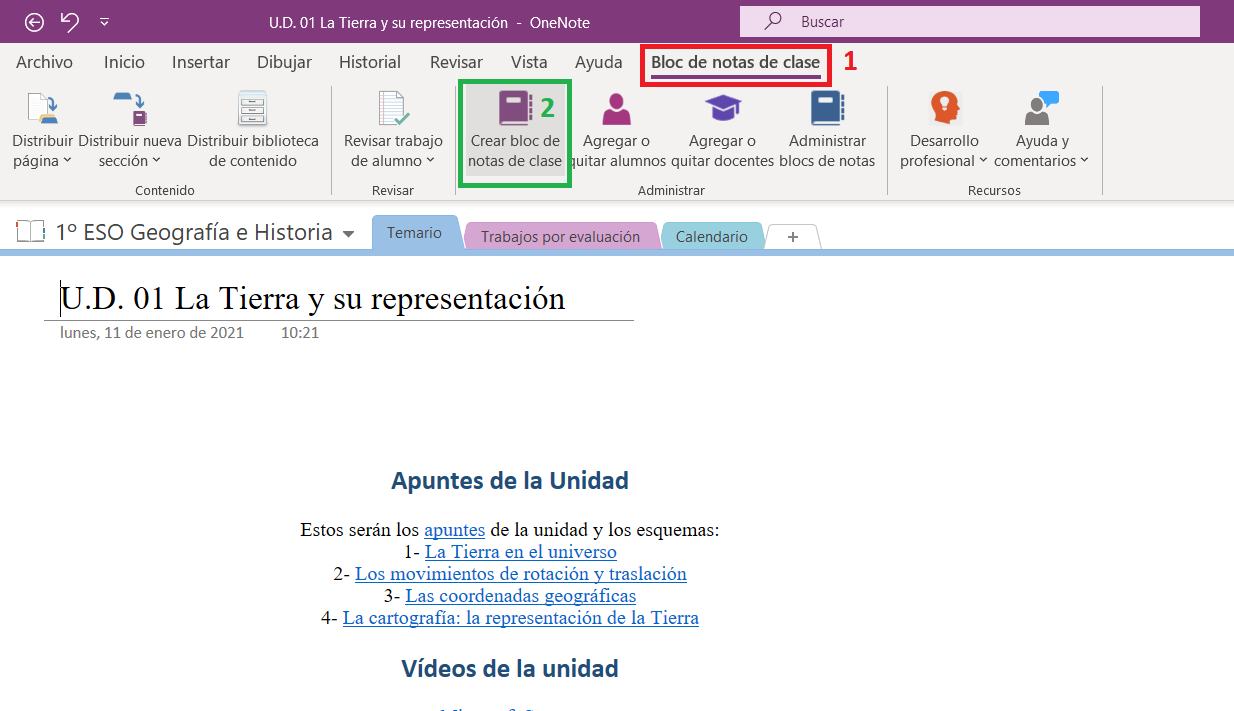Click the Back arrow in title bar

point(35,22)
